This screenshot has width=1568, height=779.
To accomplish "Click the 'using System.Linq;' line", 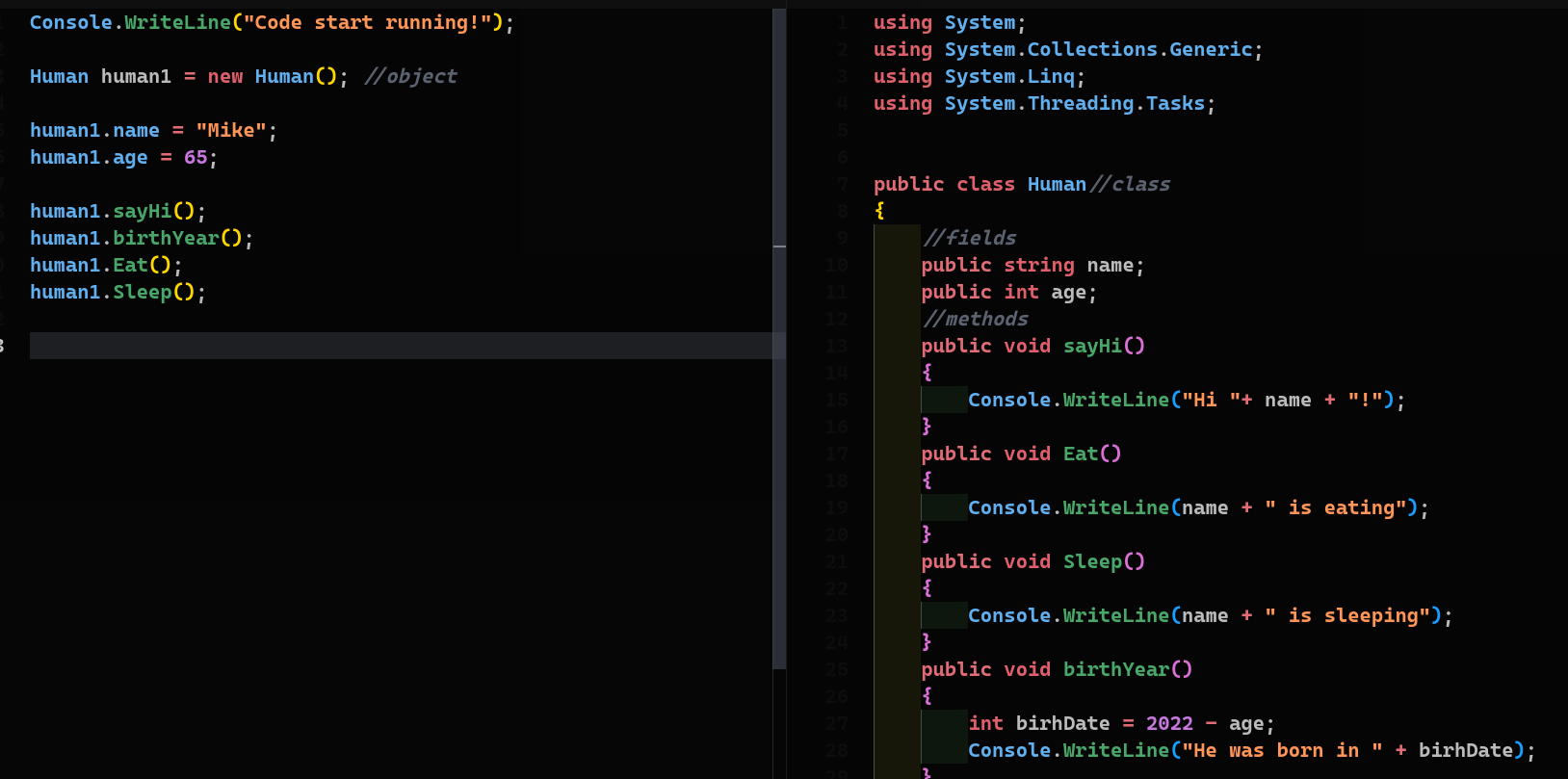I will [980, 76].
